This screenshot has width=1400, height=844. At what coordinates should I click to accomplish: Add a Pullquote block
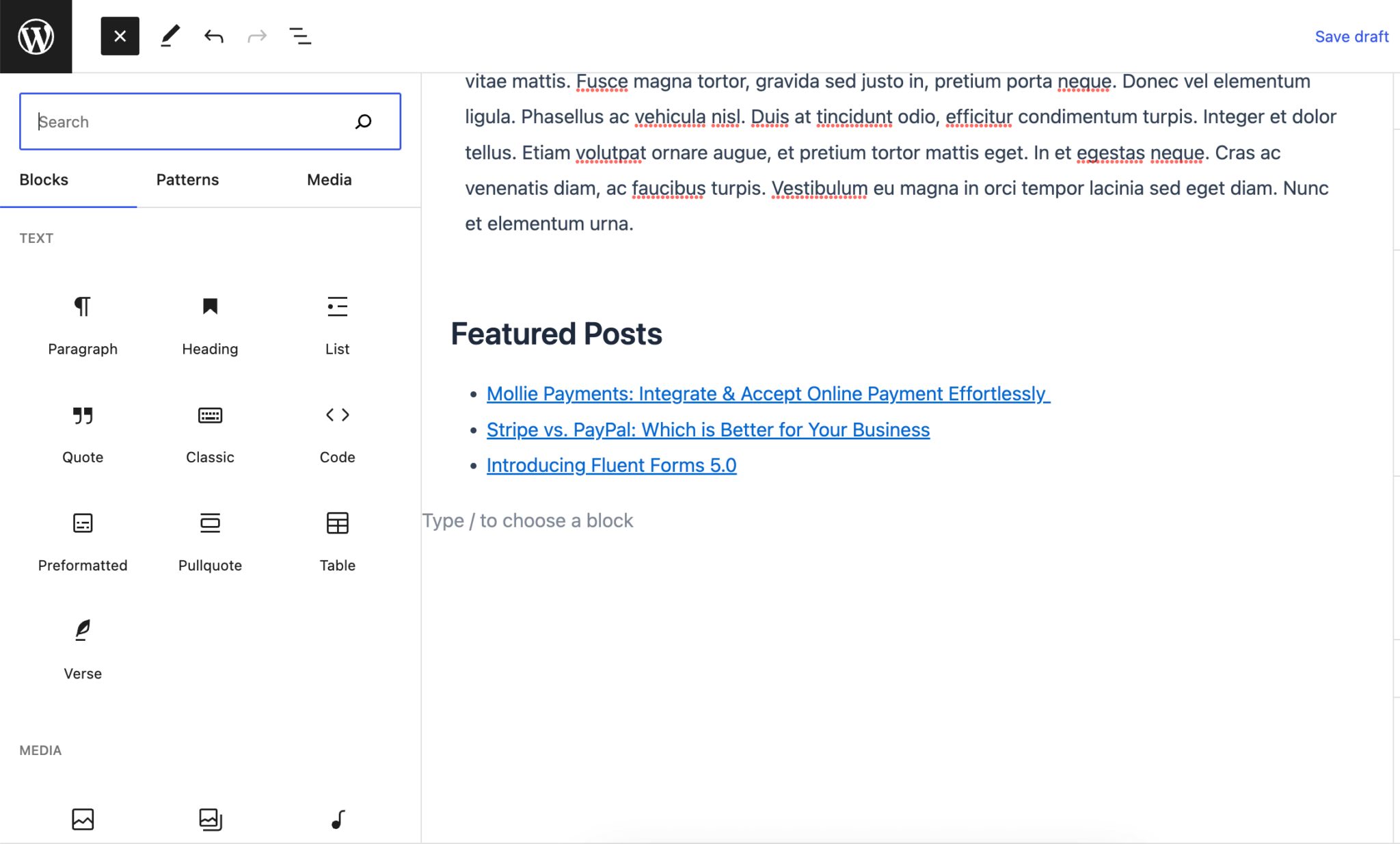pyautogui.click(x=210, y=540)
